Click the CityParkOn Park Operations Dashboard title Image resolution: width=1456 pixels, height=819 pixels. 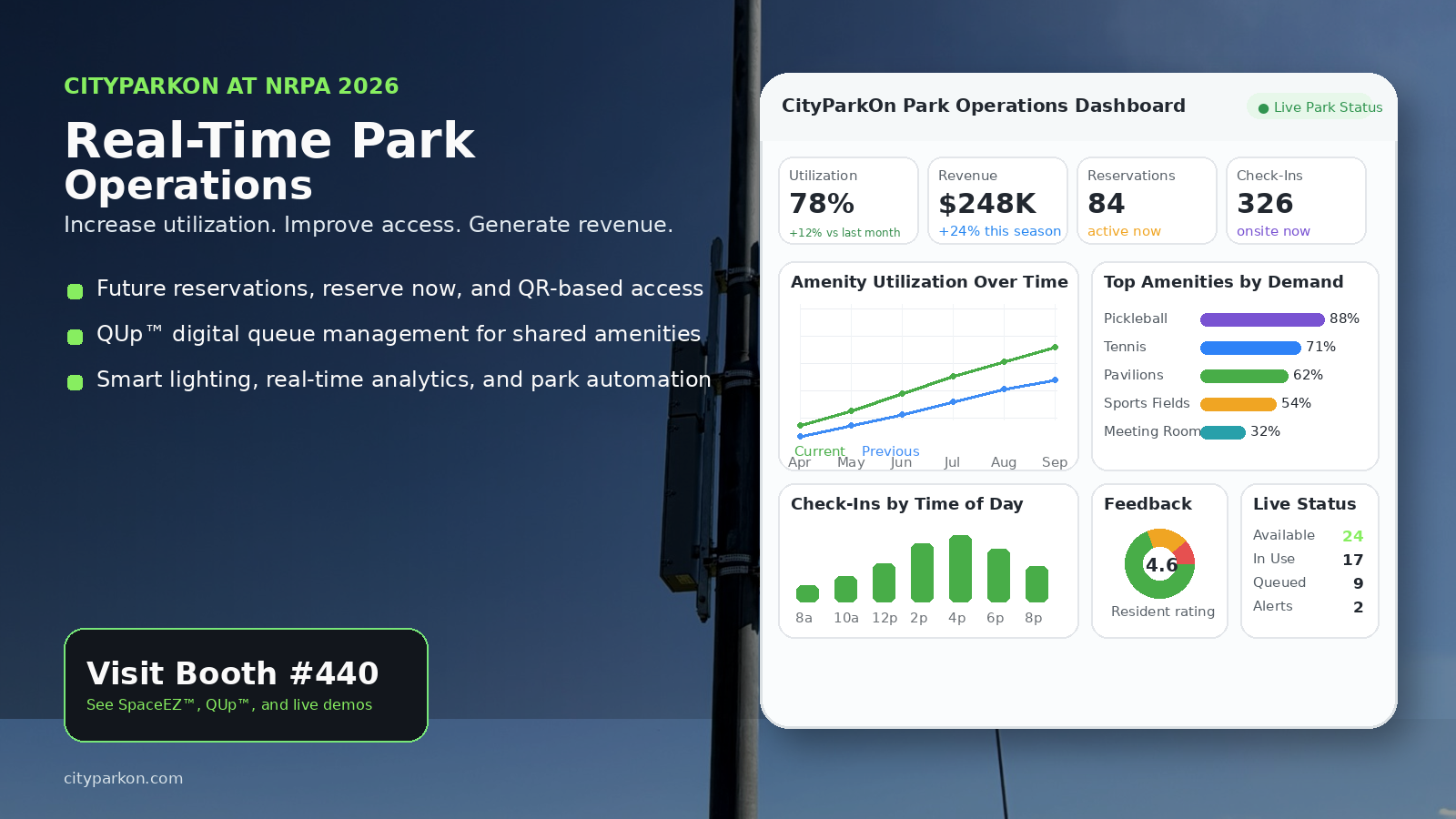pyautogui.click(x=984, y=106)
